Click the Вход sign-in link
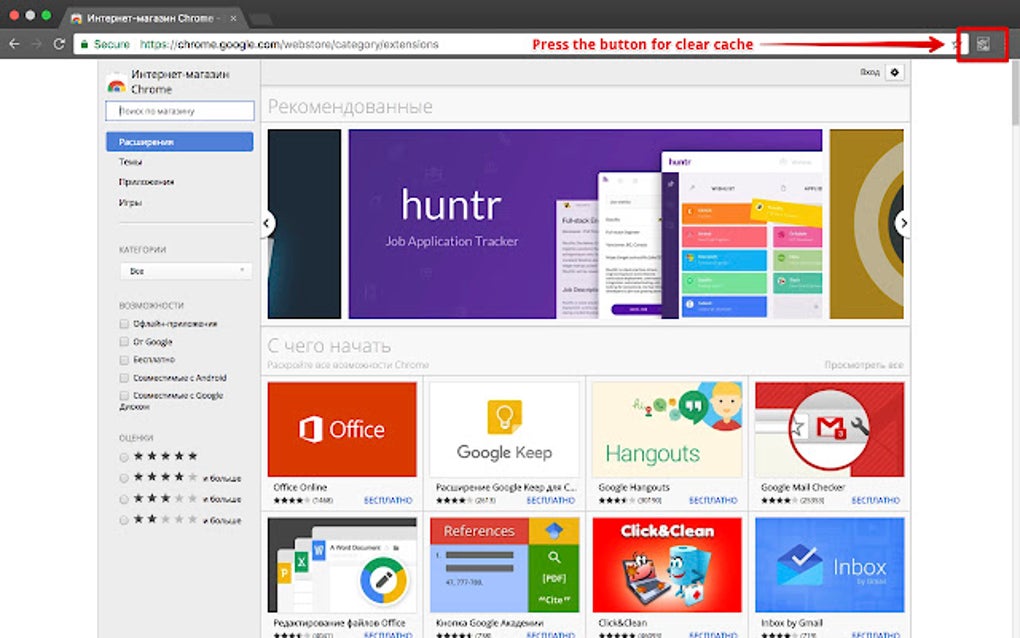This screenshot has height=638, width=1020. pos(868,72)
